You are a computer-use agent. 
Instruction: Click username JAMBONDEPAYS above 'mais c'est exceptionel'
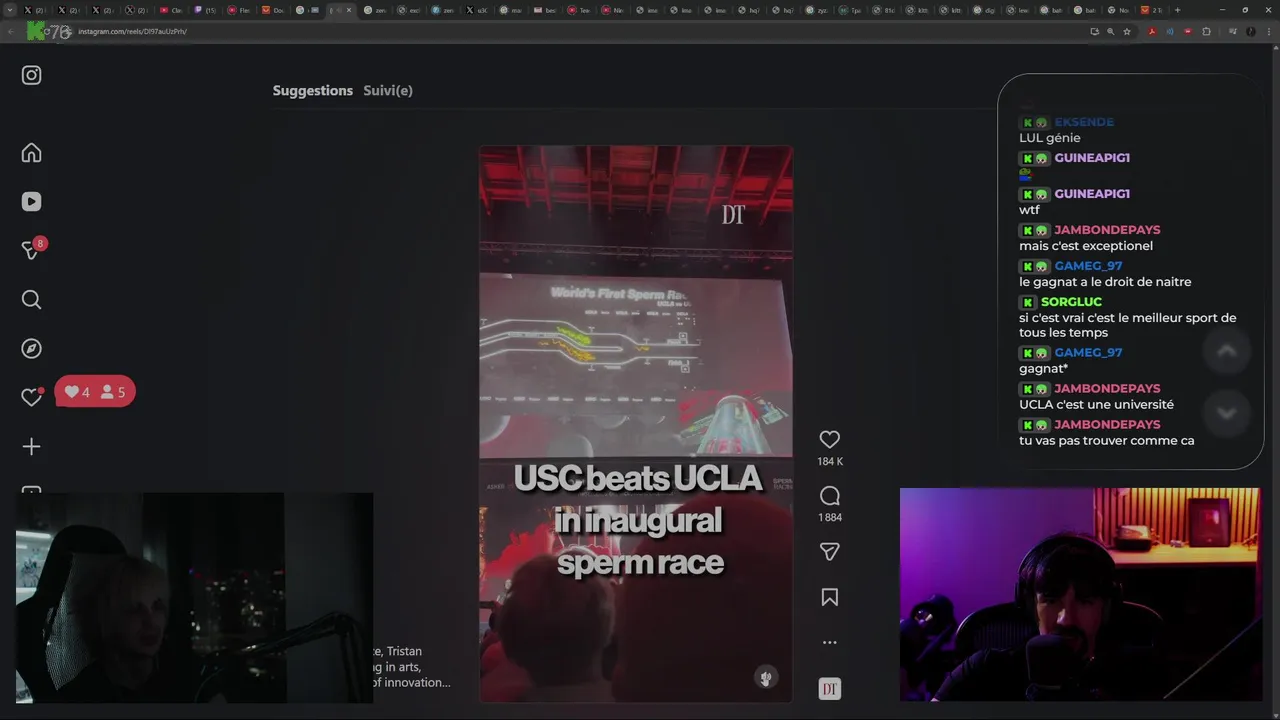(1107, 230)
